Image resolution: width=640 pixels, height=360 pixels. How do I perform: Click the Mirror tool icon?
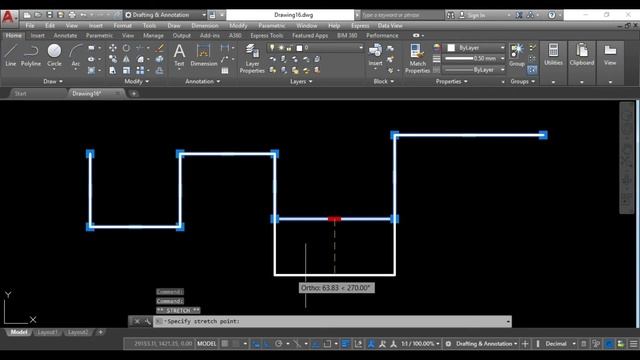(127, 60)
